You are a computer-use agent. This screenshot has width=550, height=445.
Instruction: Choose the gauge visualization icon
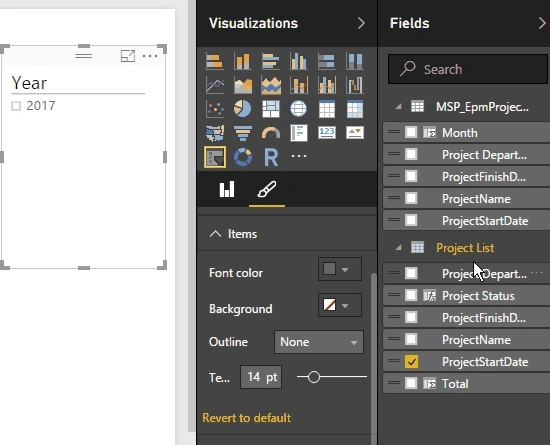click(271, 133)
